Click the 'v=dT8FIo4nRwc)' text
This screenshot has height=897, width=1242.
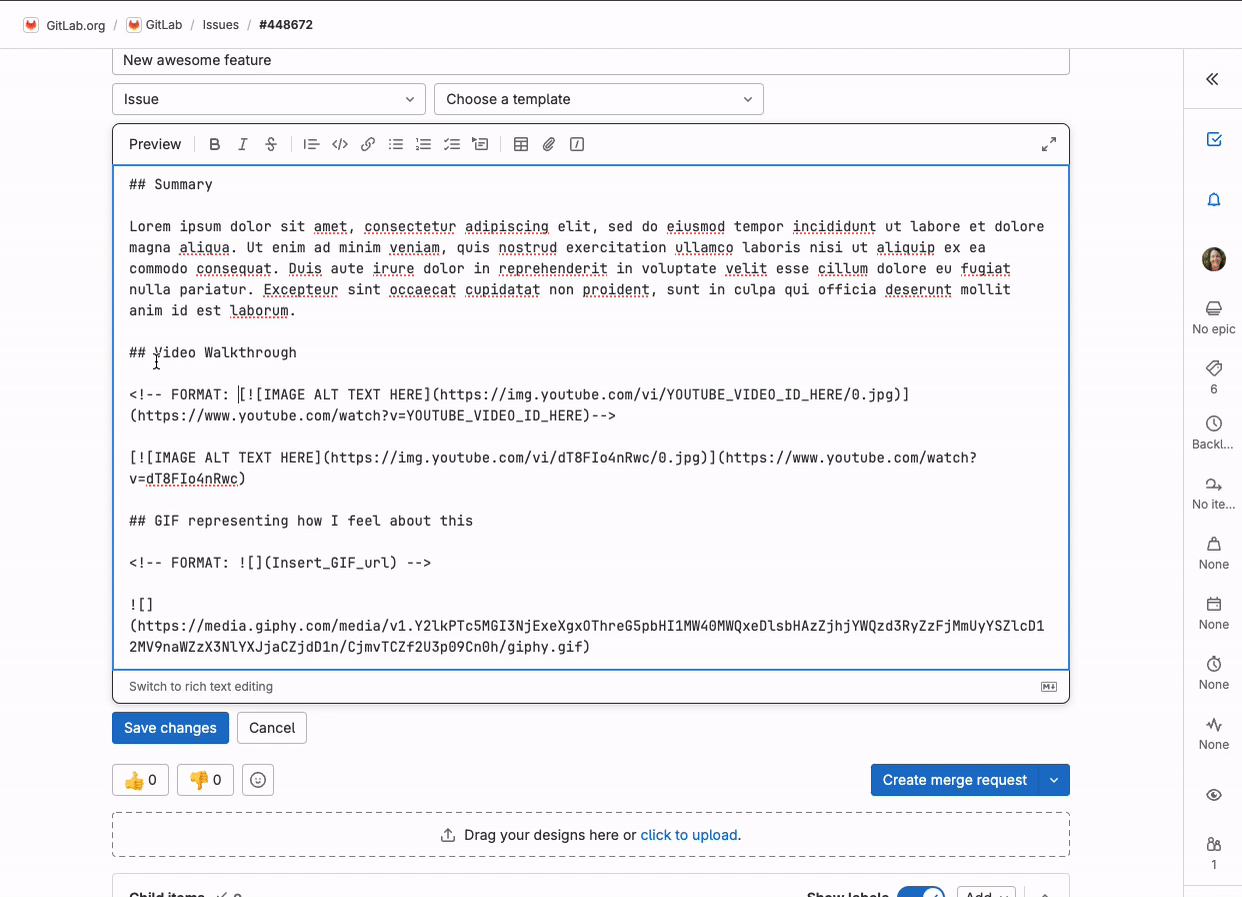[x=187, y=479]
